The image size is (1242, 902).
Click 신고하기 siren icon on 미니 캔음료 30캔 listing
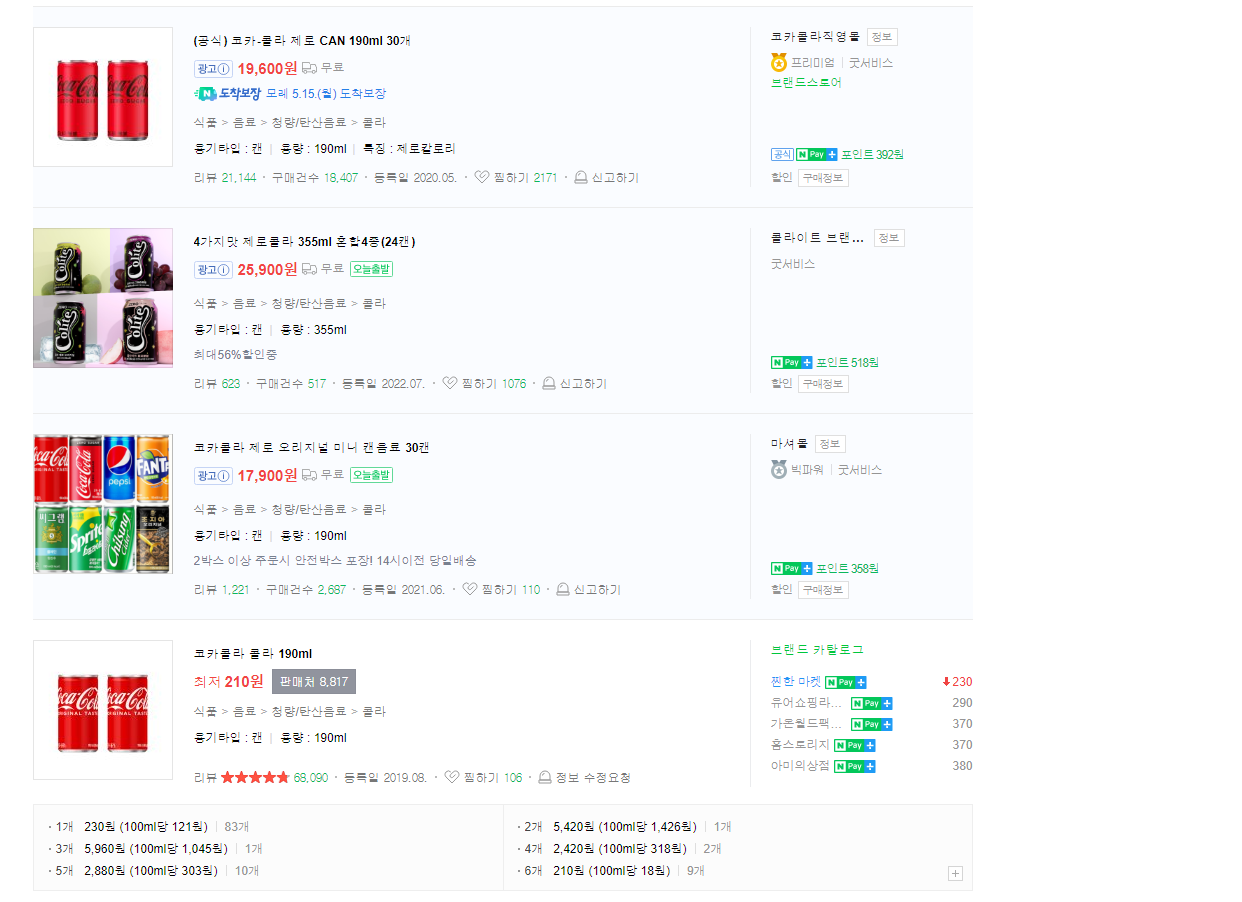coord(563,589)
